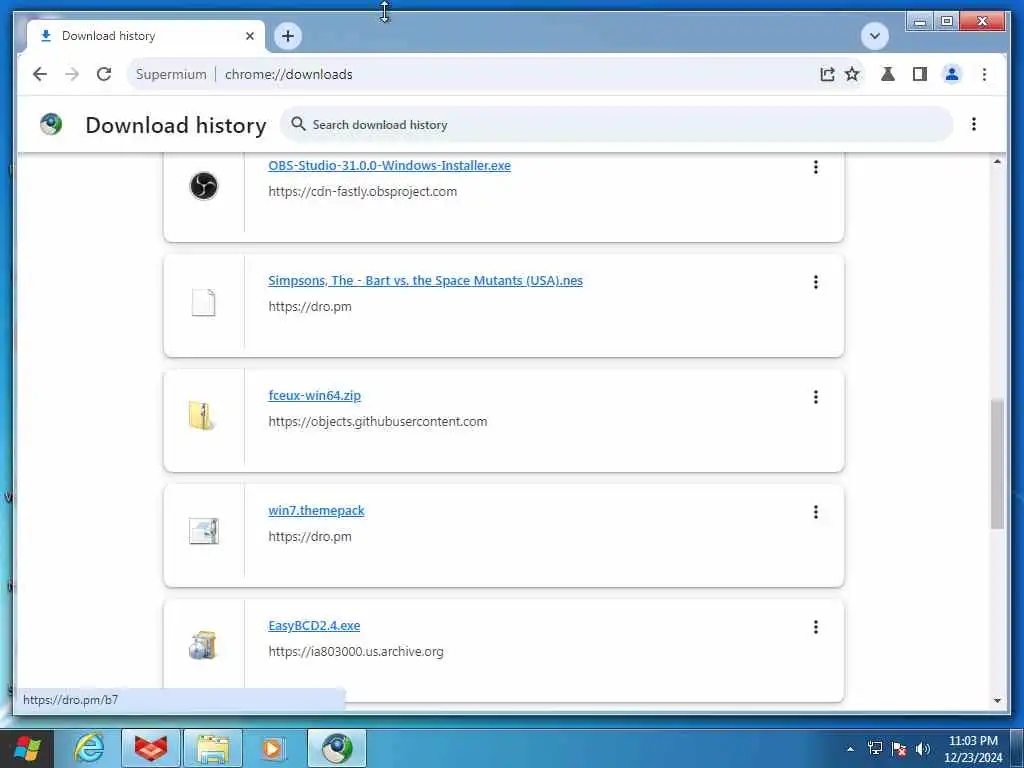Open the fceux-win64.zip link
Viewport: 1024px width, 768px height.
point(314,395)
